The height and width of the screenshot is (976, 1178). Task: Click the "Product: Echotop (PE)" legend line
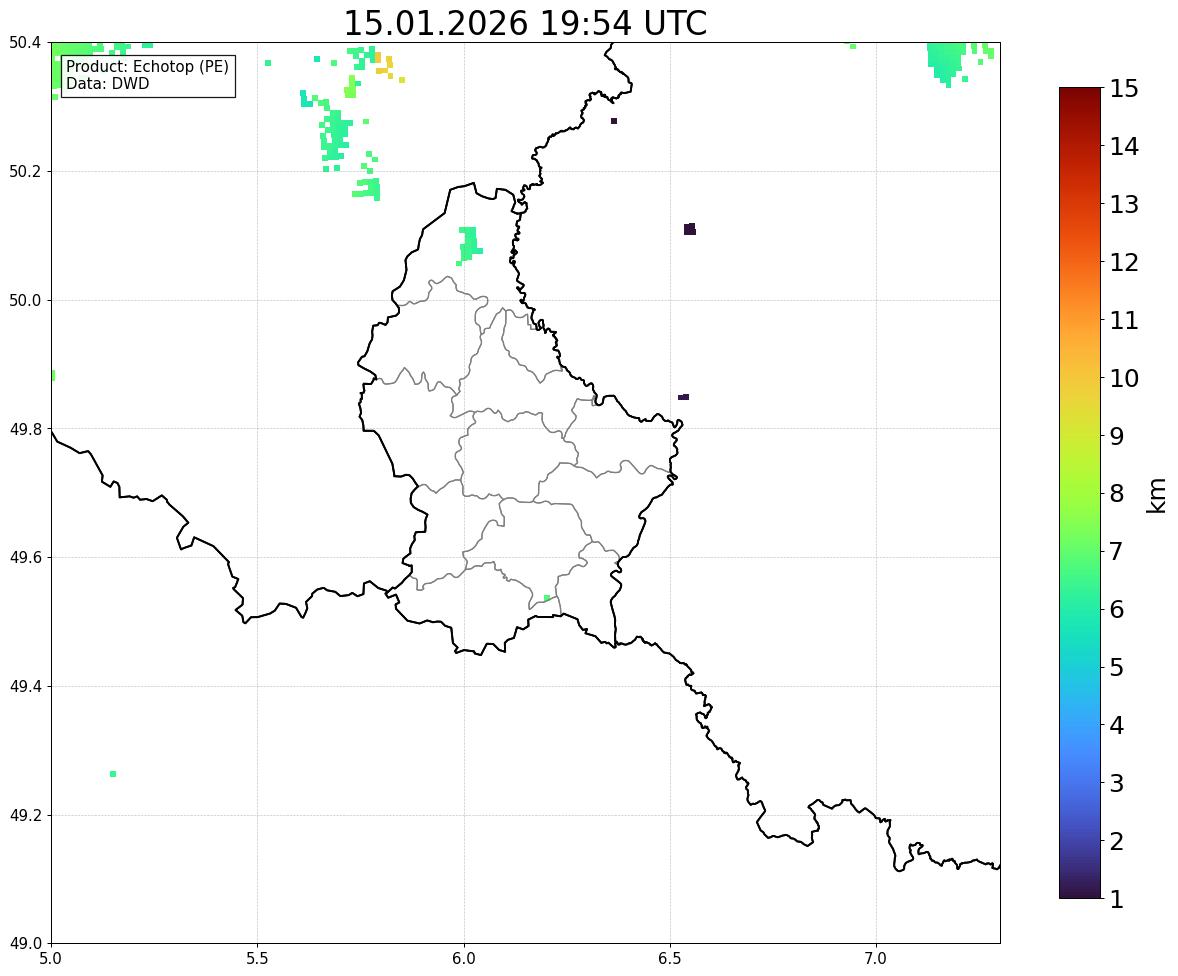click(147, 67)
